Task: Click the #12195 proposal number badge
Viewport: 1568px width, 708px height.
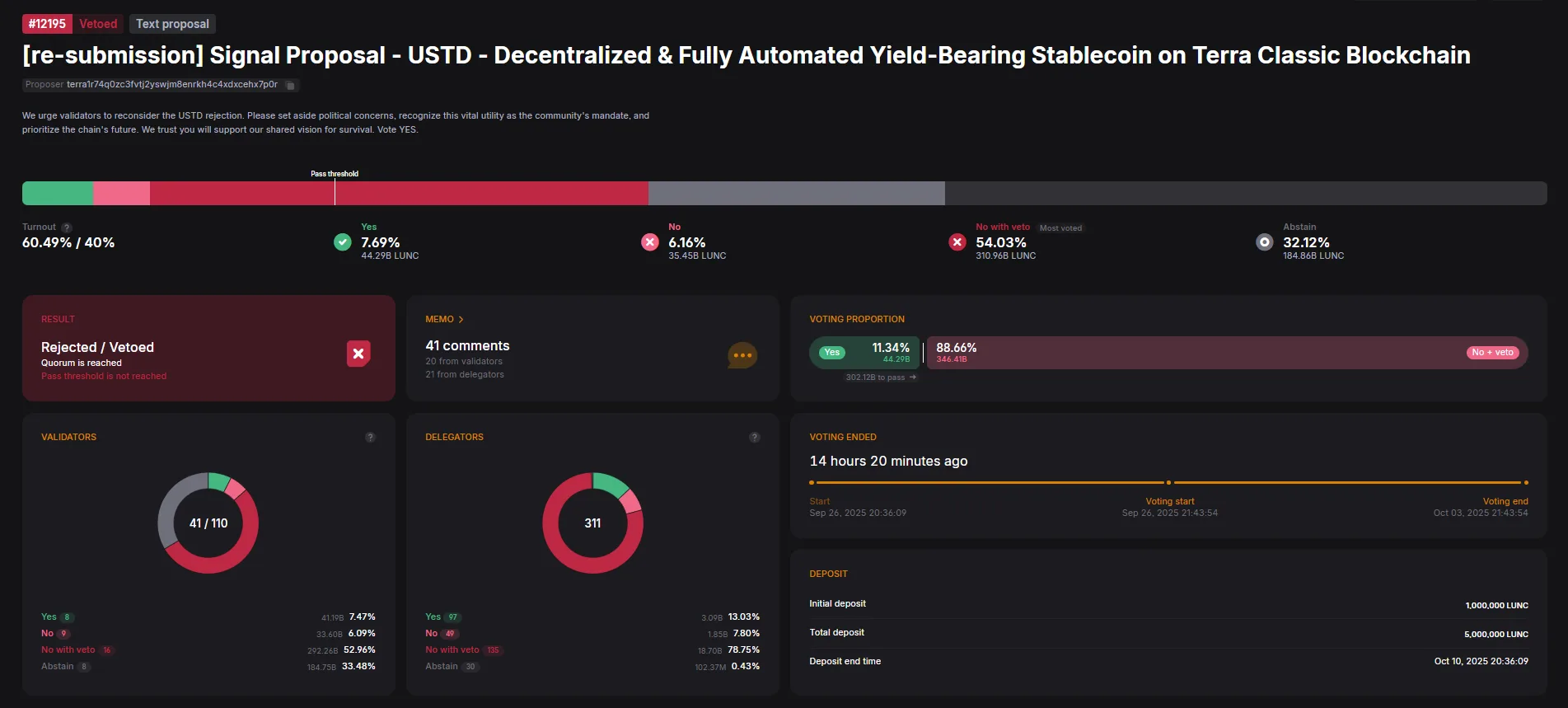Action: point(47,24)
